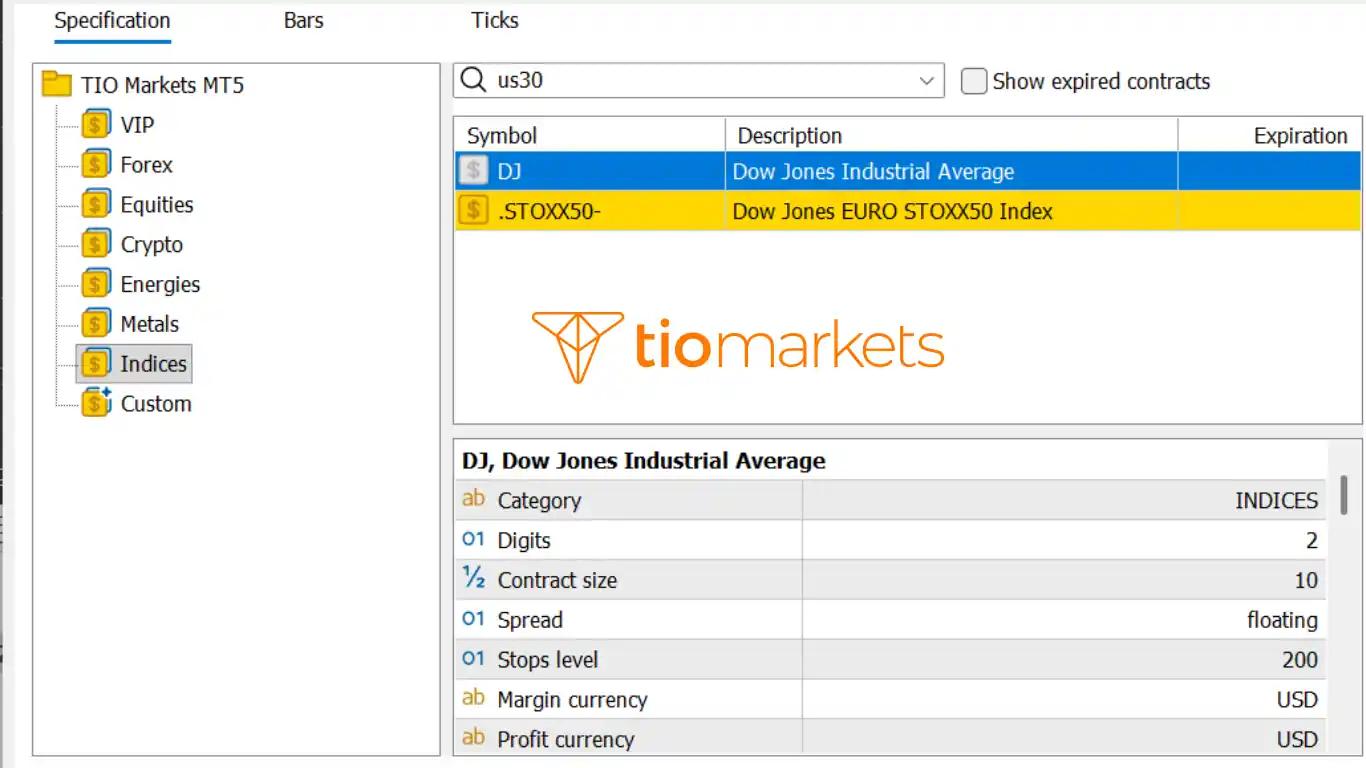Screen dimensions: 1366x768
Task: Open the symbol search dropdown arrow
Action: 927,81
